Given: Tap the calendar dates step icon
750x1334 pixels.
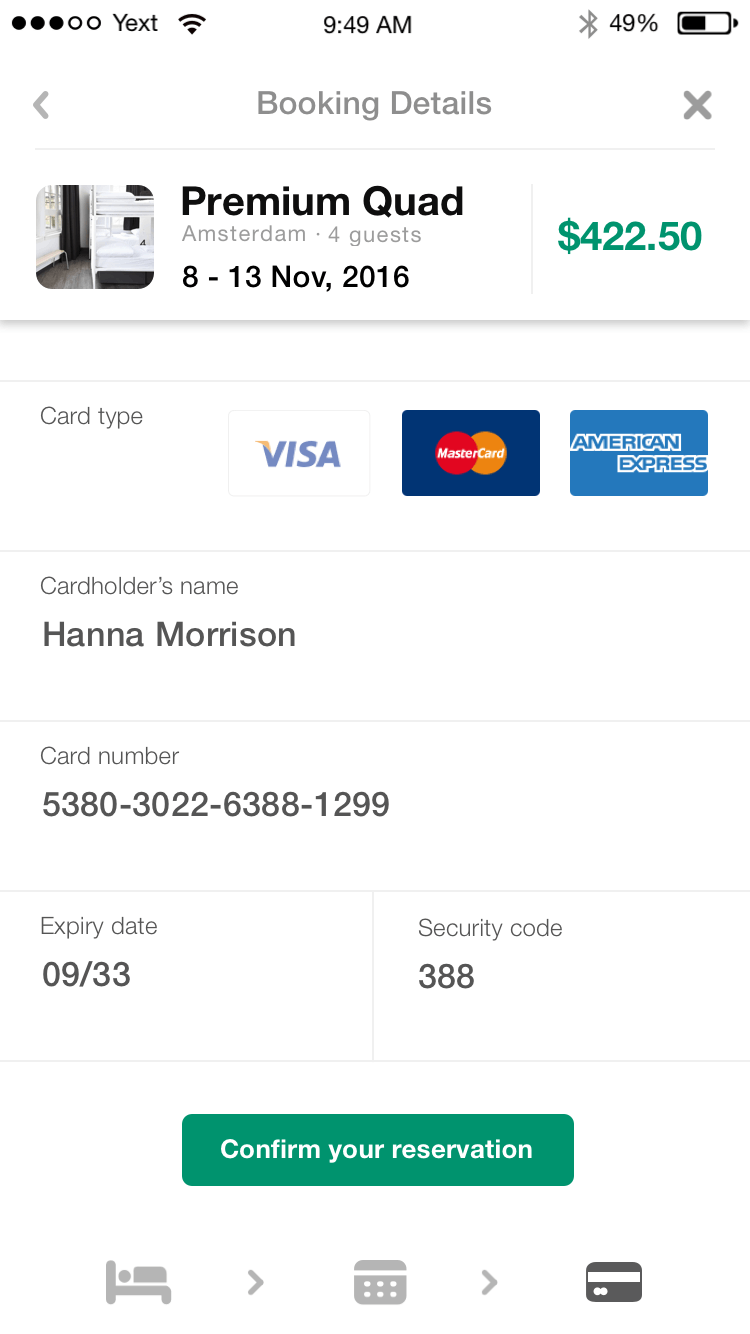Looking at the screenshot, I should tap(380, 1282).
